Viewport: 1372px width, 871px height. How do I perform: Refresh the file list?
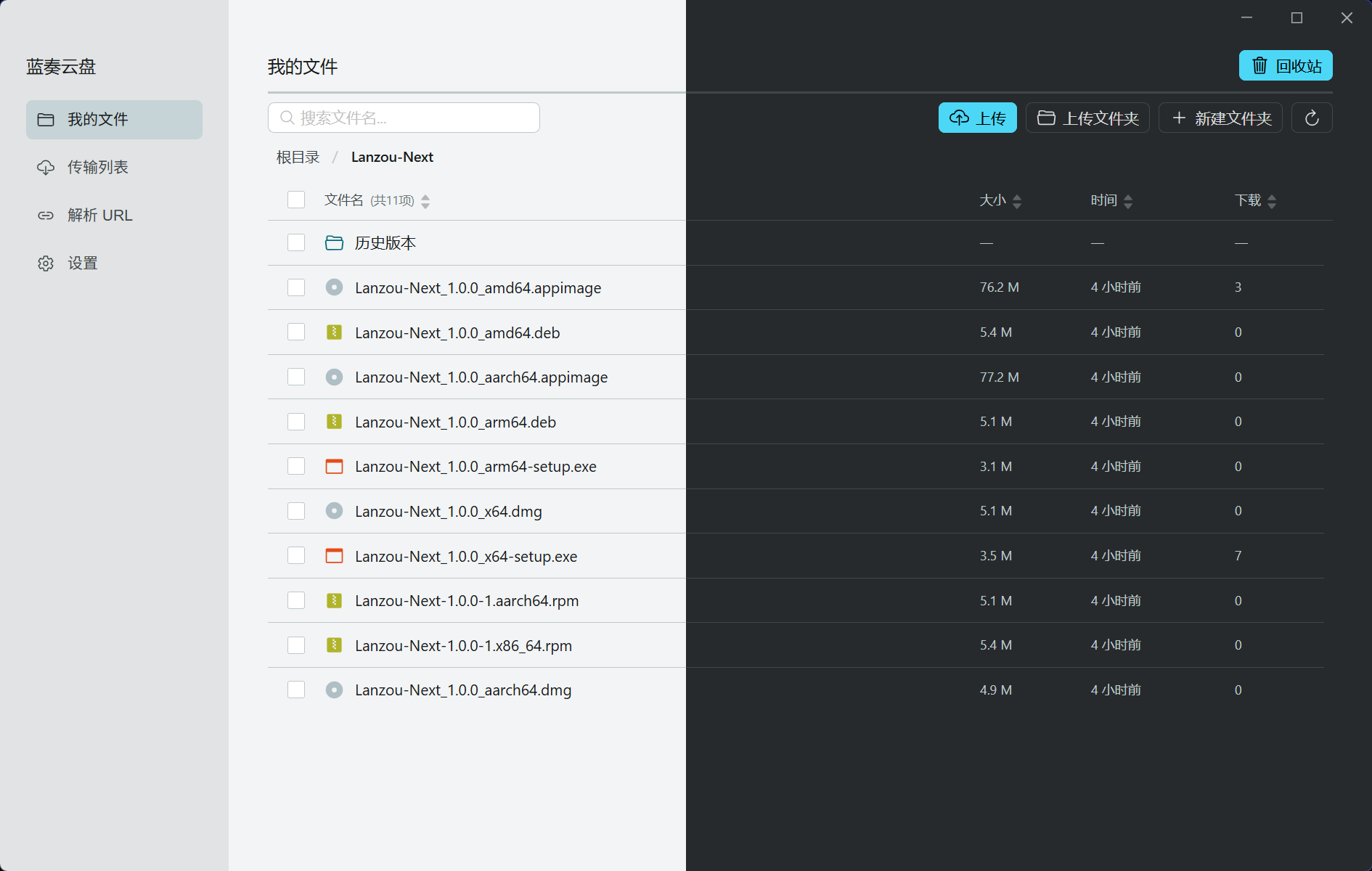1312,118
